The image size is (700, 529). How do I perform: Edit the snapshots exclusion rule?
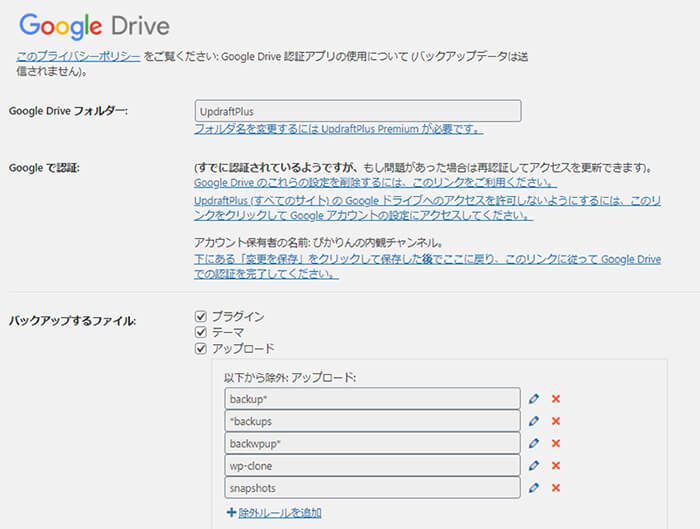pyautogui.click(x=533, y=488)
